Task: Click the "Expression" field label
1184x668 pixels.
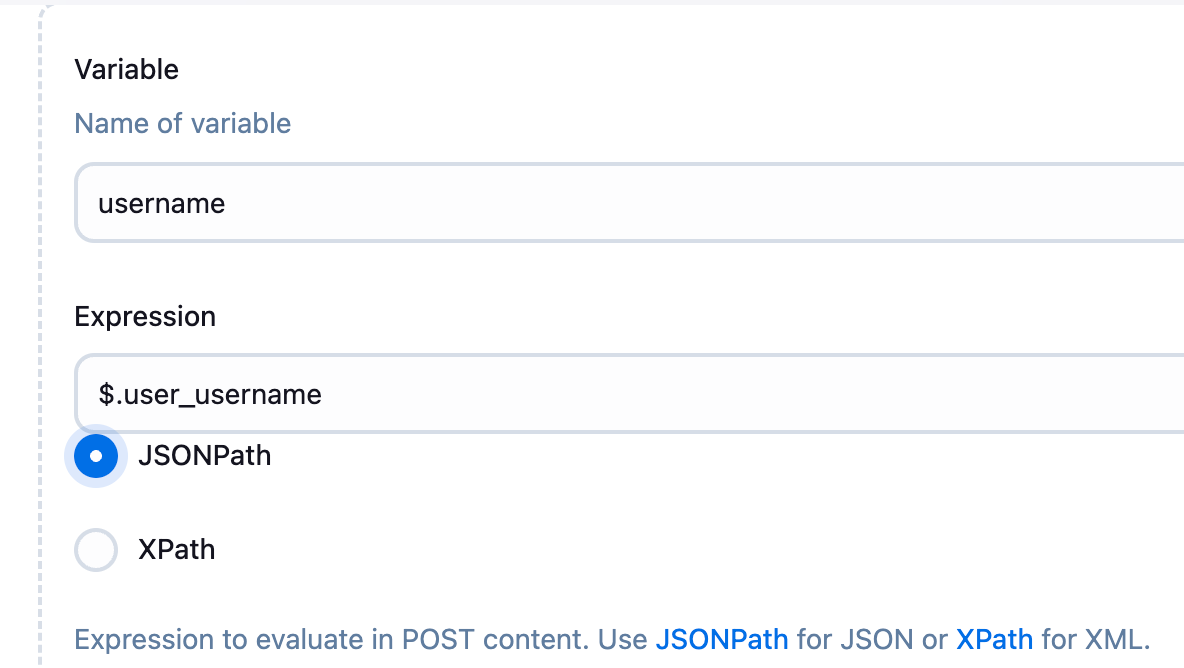Action: pyautogui.click(x=145, y=317)
